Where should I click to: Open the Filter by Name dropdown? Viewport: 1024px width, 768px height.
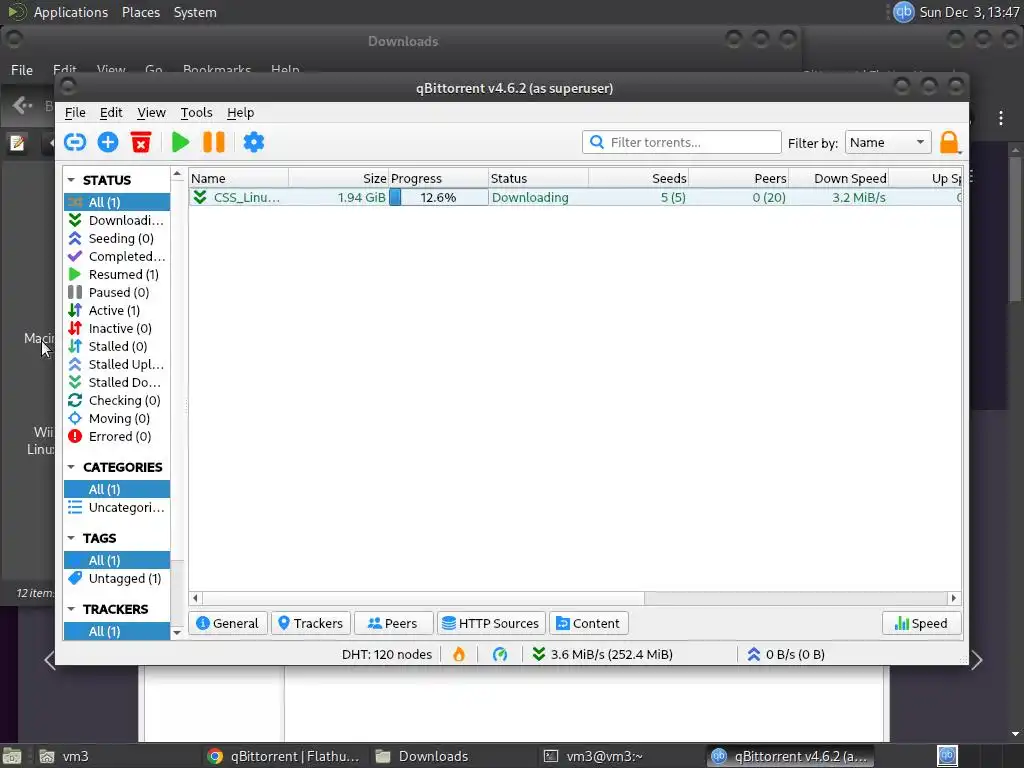(x=888, y=142)
